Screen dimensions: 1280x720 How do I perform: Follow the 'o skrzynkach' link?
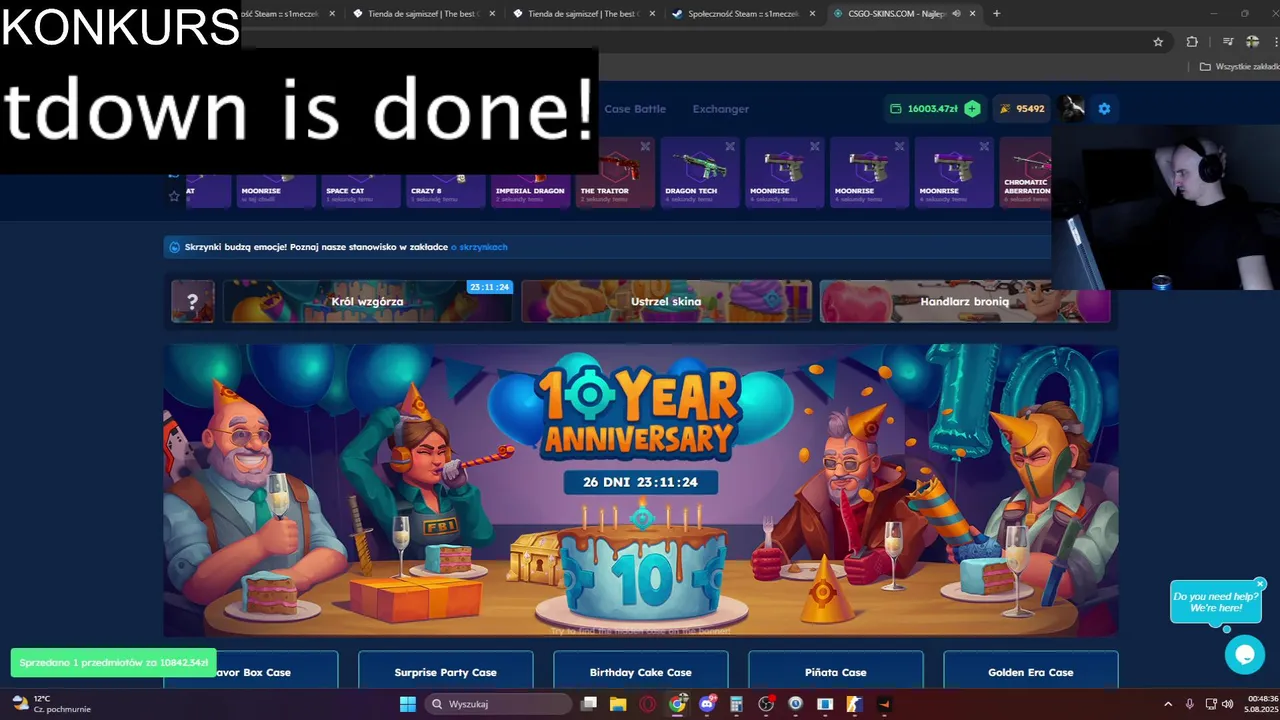click(479, 247)
